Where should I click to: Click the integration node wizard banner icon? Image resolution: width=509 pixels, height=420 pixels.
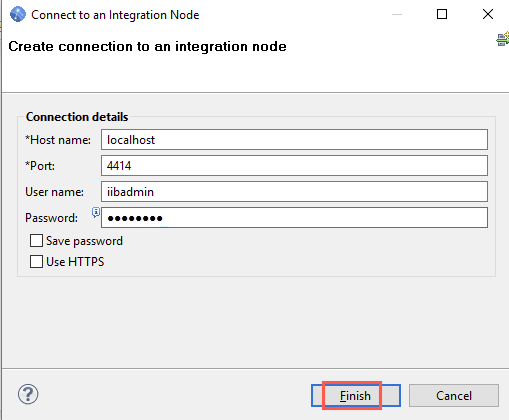click(503, 39)
